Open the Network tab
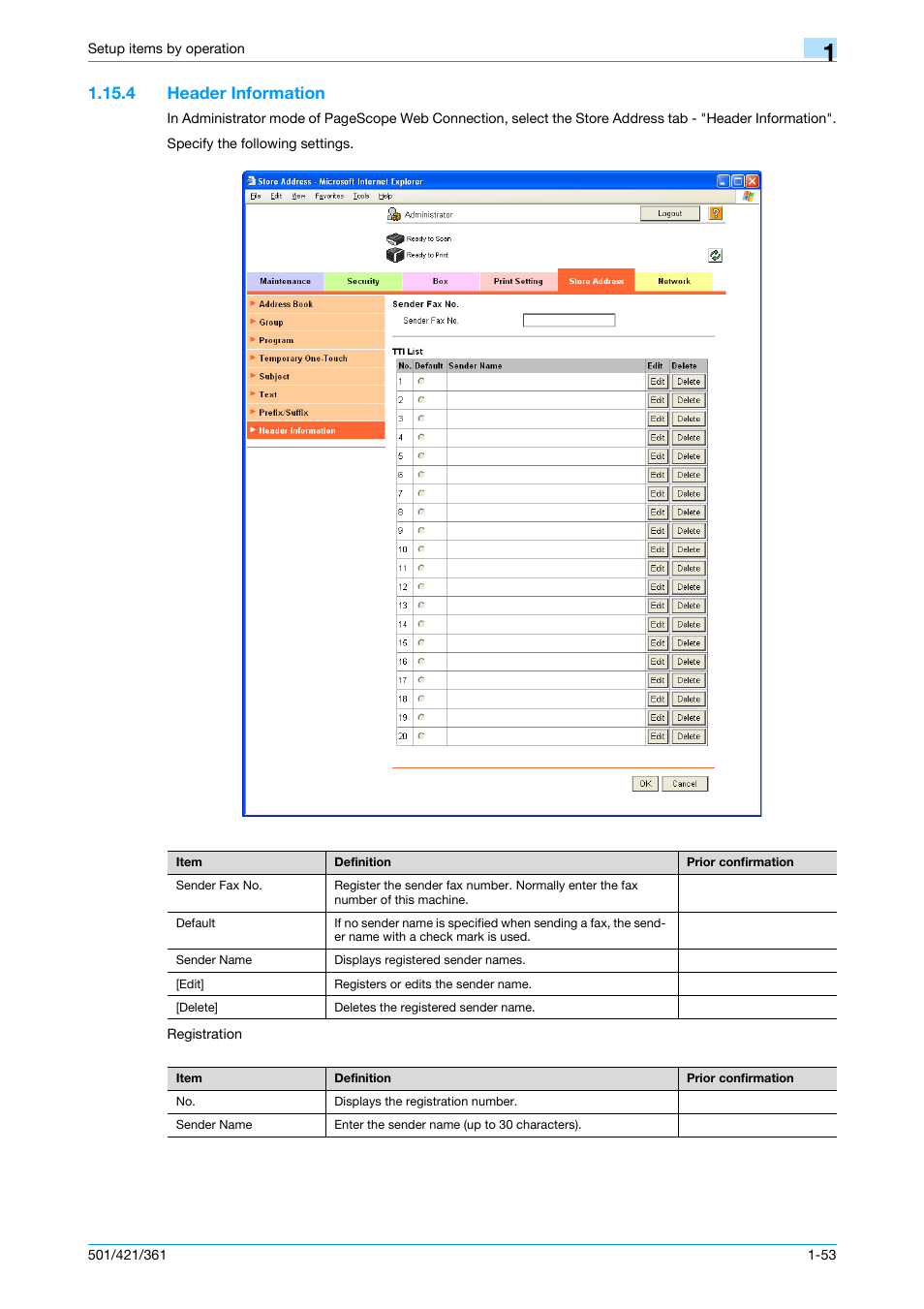 point(674,281)
